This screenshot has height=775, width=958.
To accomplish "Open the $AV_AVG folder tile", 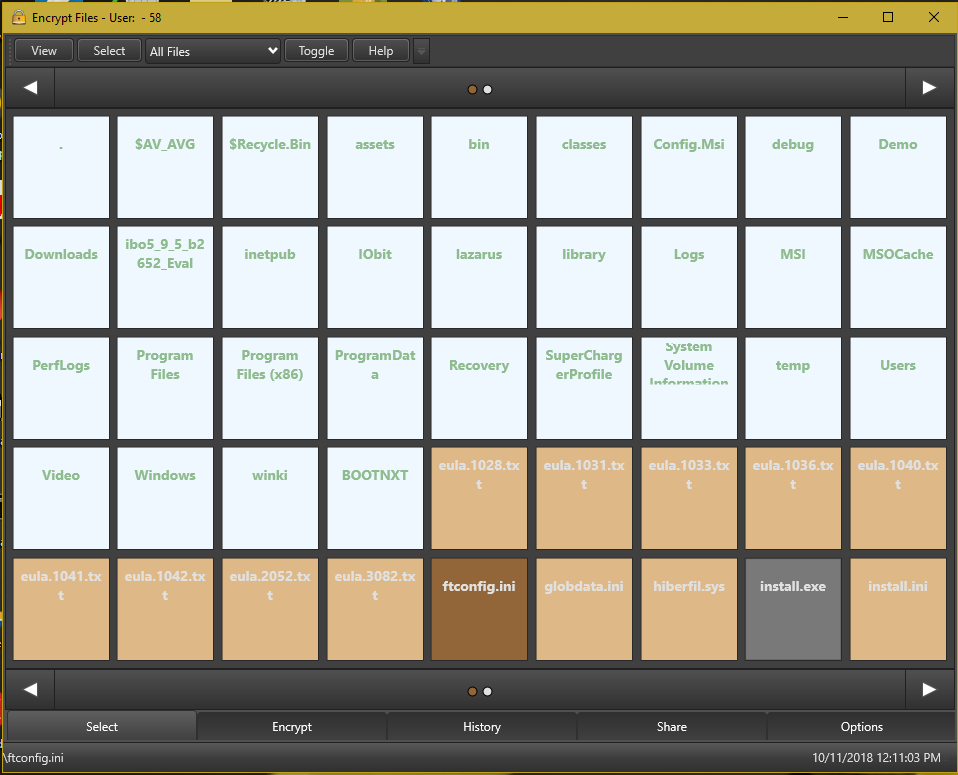I will [165, 167].
